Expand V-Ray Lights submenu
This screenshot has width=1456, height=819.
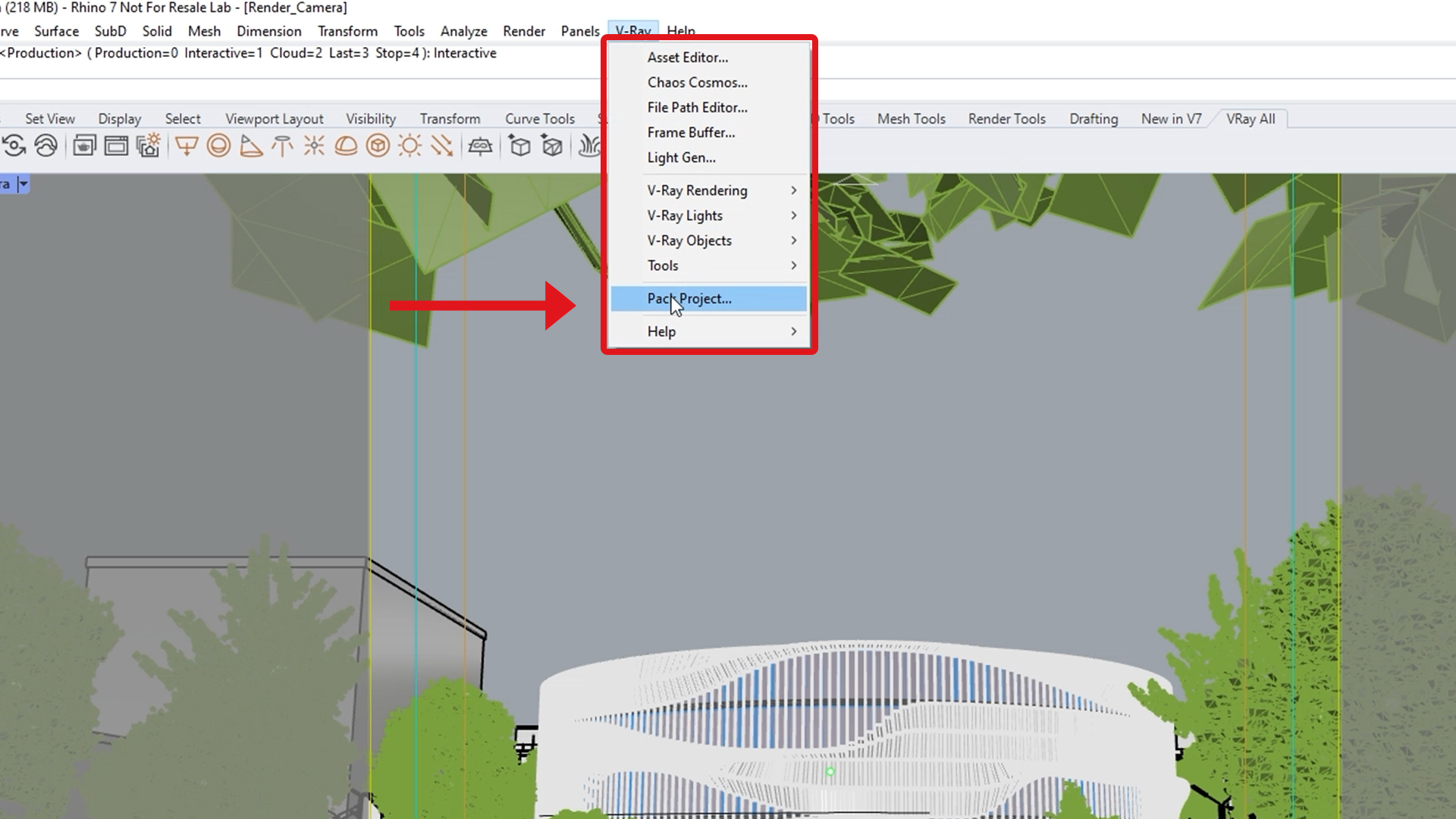pyautogui.click(x=708, y=215)
